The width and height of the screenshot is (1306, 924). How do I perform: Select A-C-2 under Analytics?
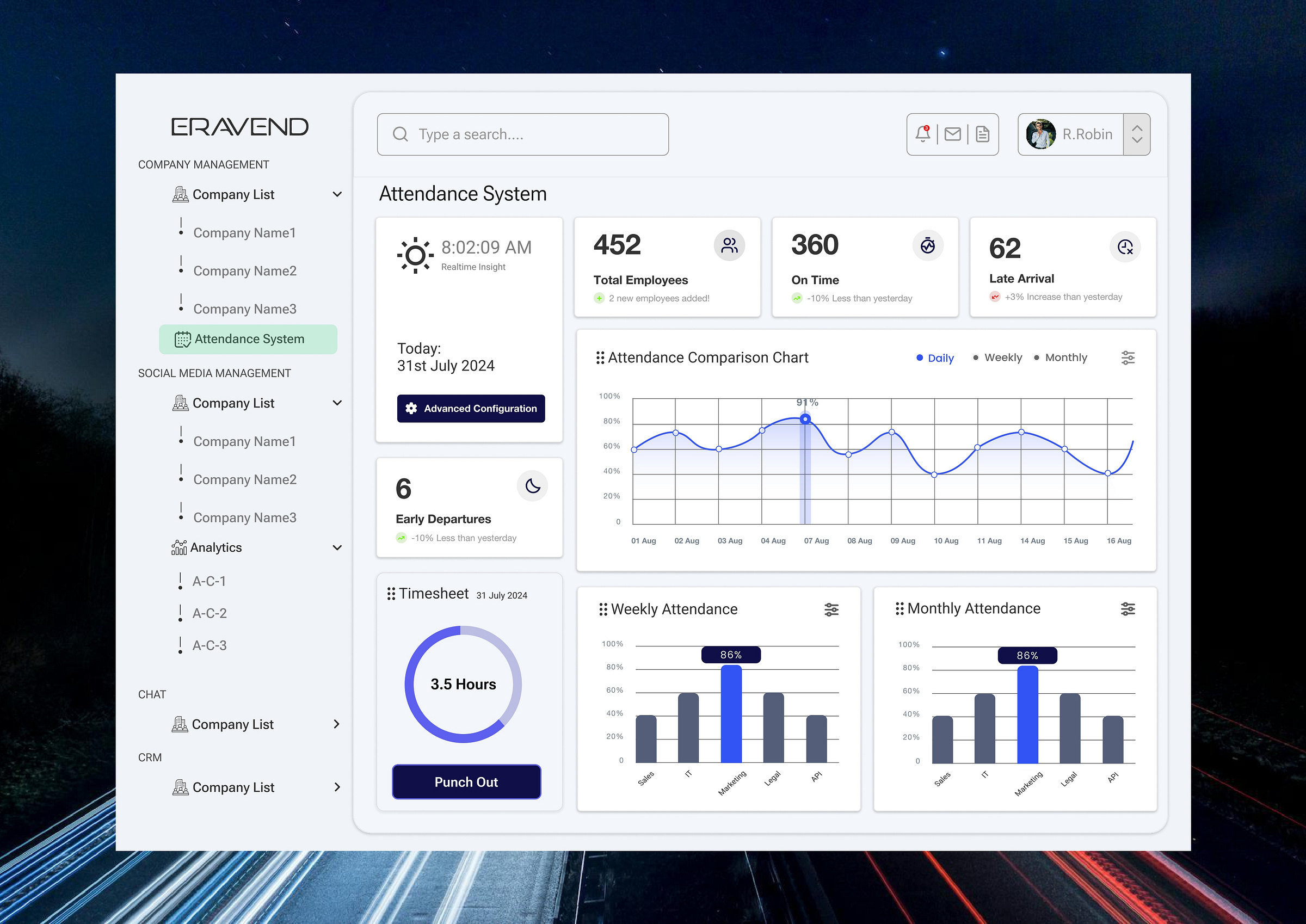pyautogui.click(x=210, y=613)
